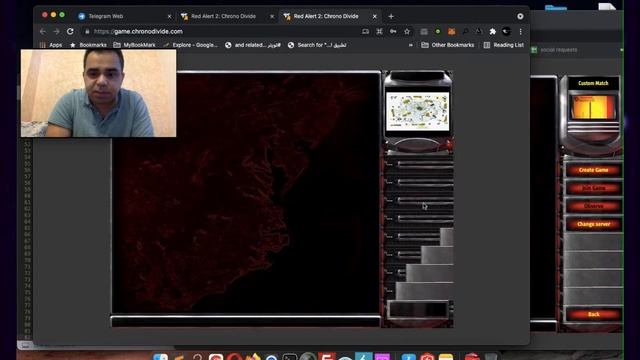Open Chrome's three-dot menu

[x=520, y=31]
